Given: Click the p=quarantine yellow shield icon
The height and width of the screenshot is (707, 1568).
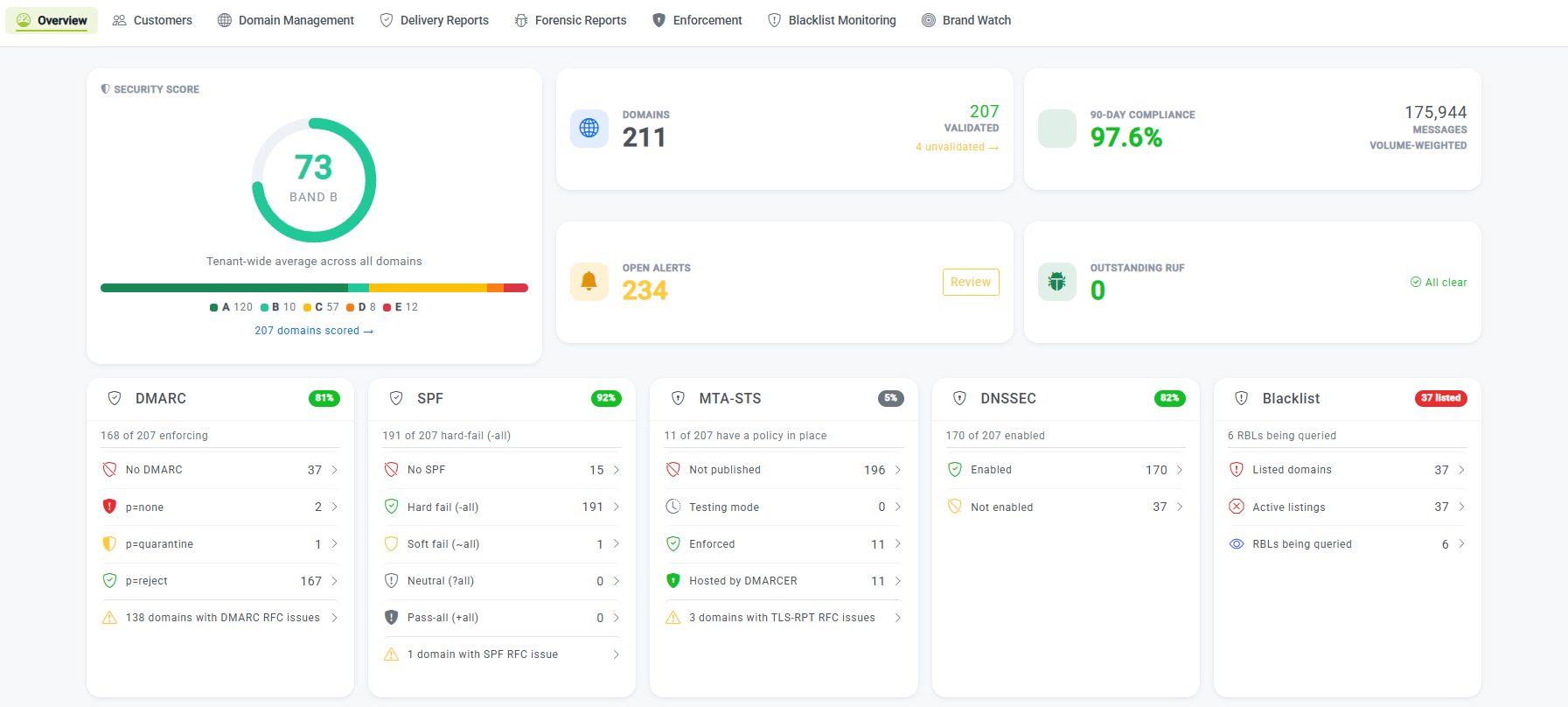Looking at the screenshot, I should click(109, 543).
